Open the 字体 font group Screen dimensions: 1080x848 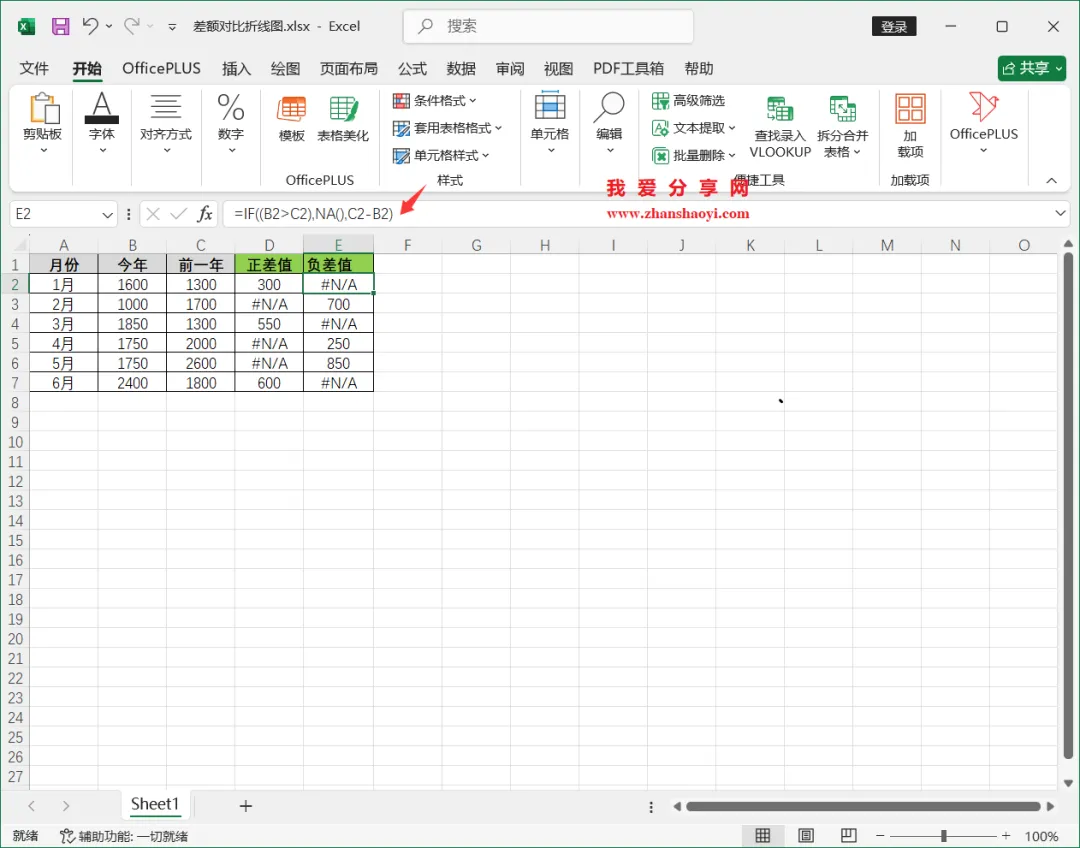102,125
